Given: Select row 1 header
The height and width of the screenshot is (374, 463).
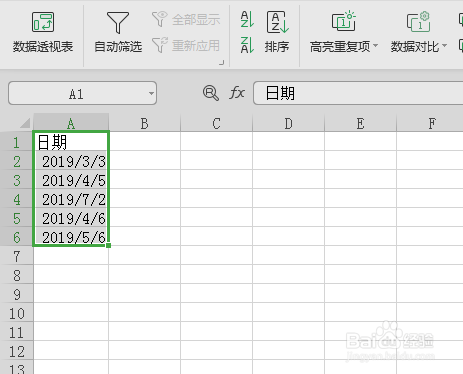Looking at the screenshot, I should coord(17,142).
